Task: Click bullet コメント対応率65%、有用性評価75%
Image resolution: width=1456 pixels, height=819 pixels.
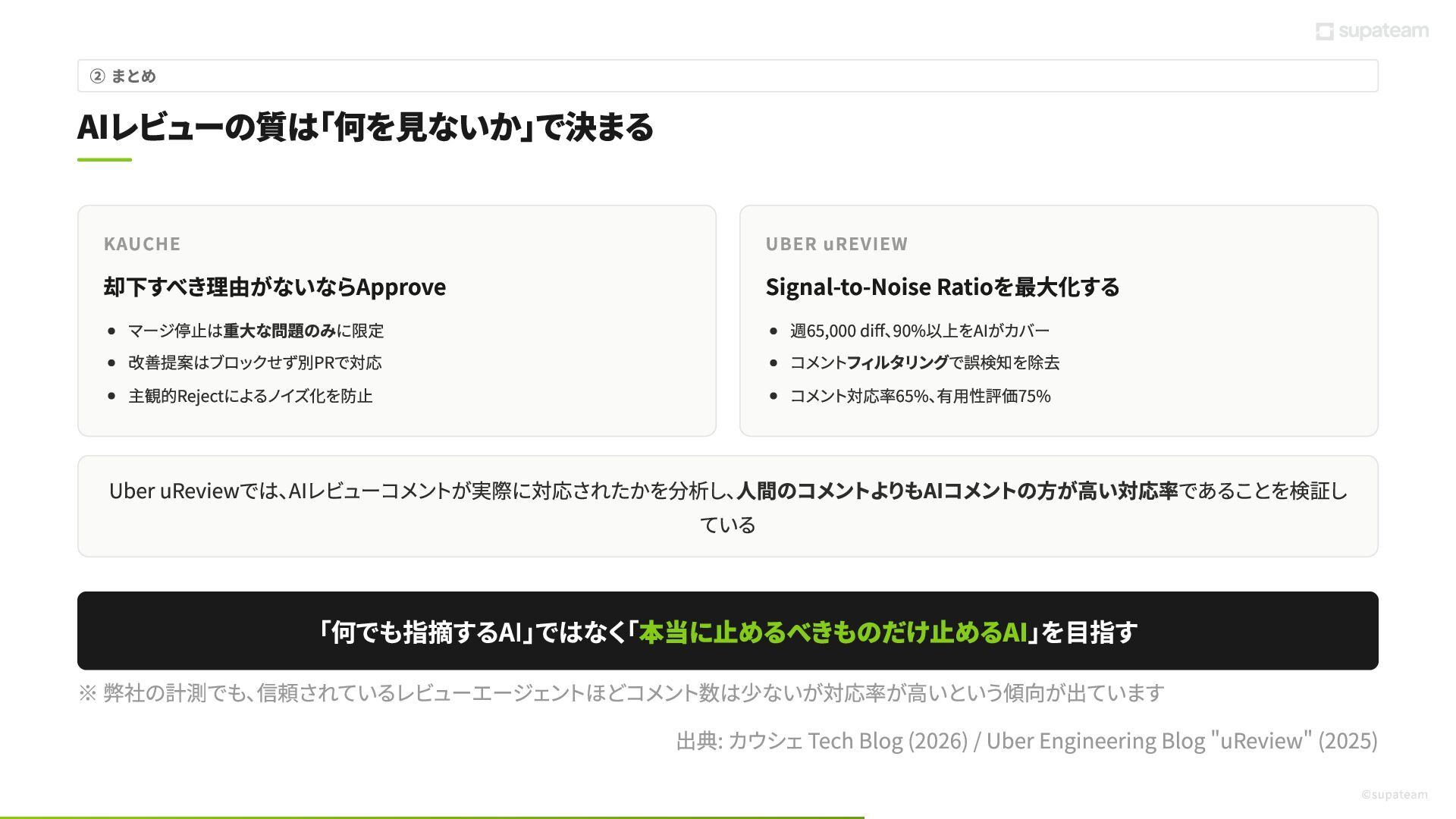Action: pyautogui.click(x=920, y=396)
